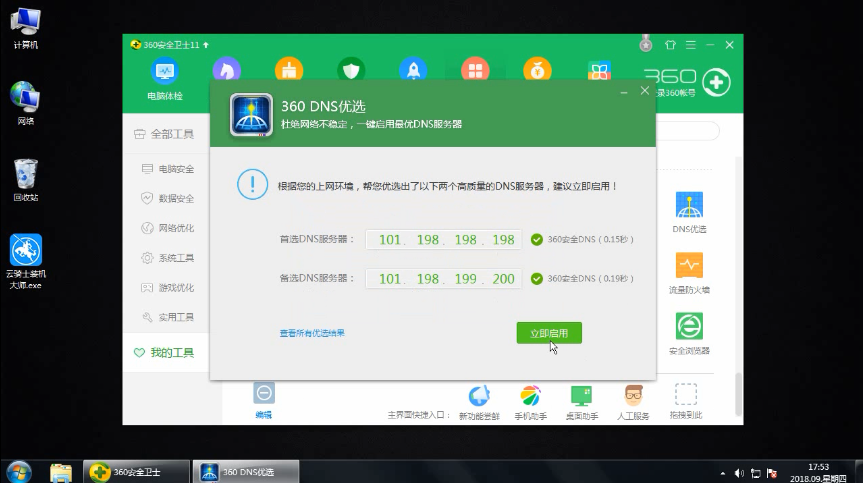Screen dimensions: 863x483
Task: Select 系统工具 category in sidebar
Action: 168,257
